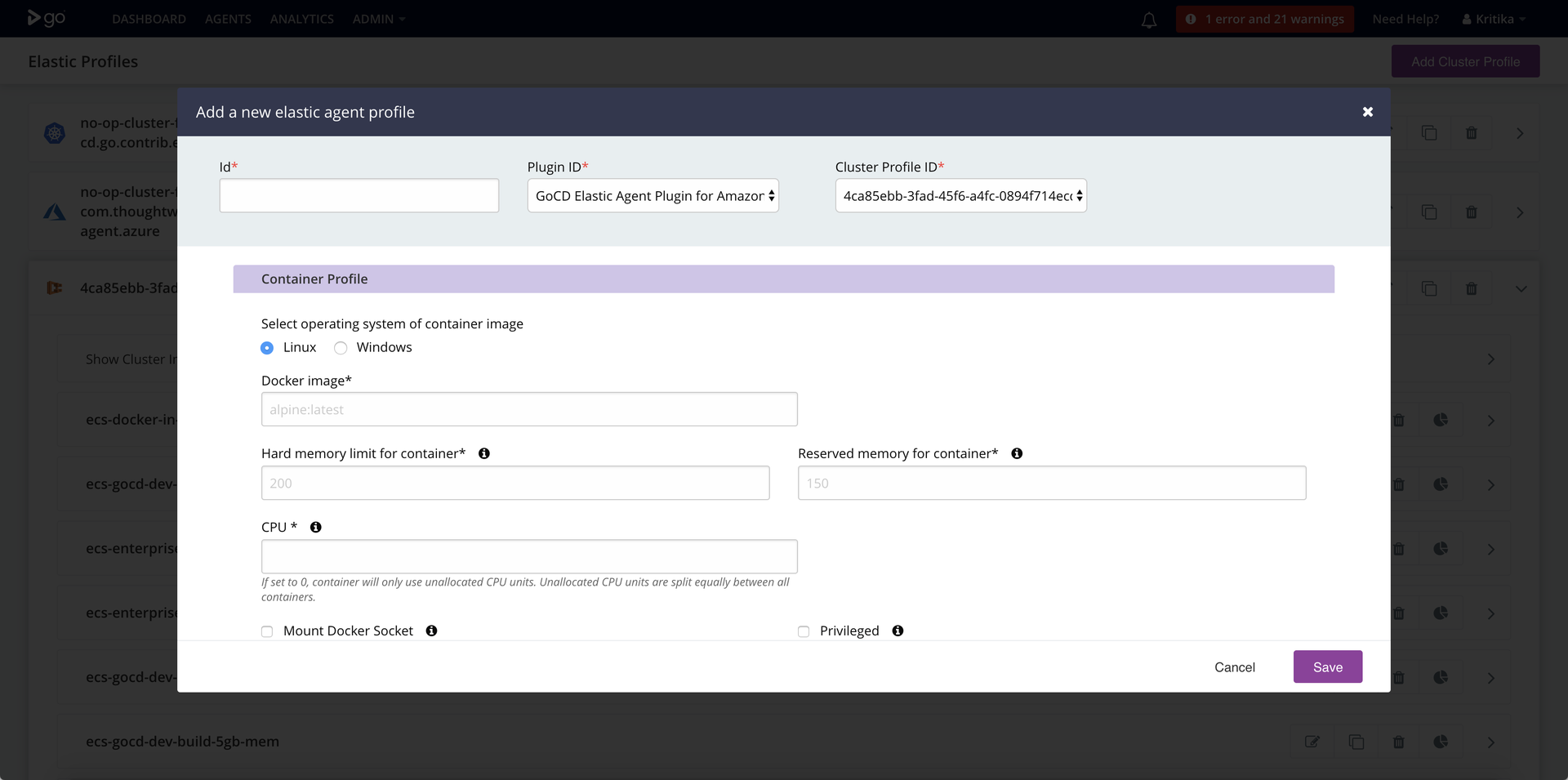Open the Plugin ID dropdown
The image size is (1568, 780).
[x=653, y=196]
